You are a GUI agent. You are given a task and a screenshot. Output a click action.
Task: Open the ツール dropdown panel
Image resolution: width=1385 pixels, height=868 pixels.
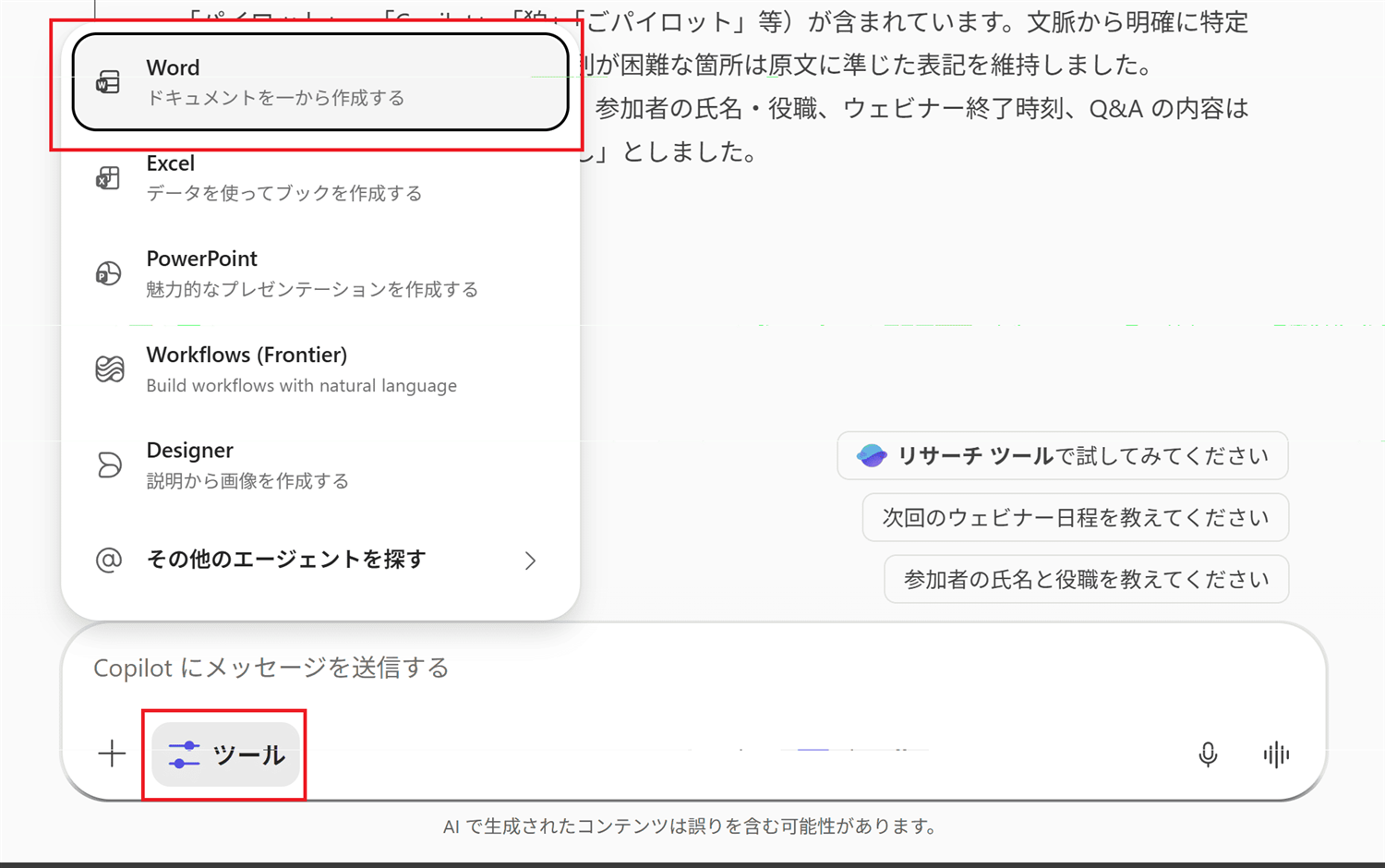tap(224, 754)
